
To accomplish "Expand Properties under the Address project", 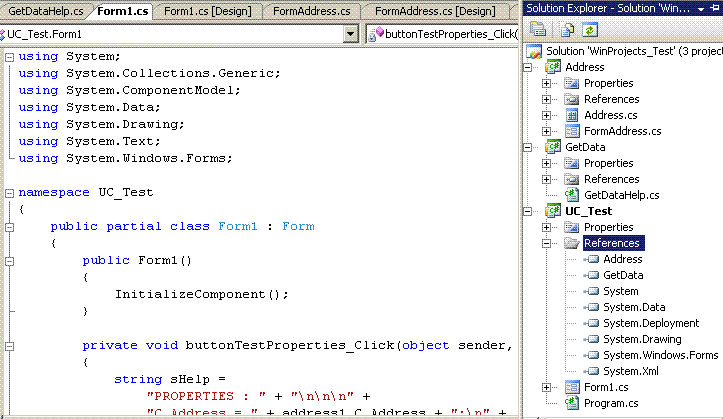I will (x=546, y=83).
